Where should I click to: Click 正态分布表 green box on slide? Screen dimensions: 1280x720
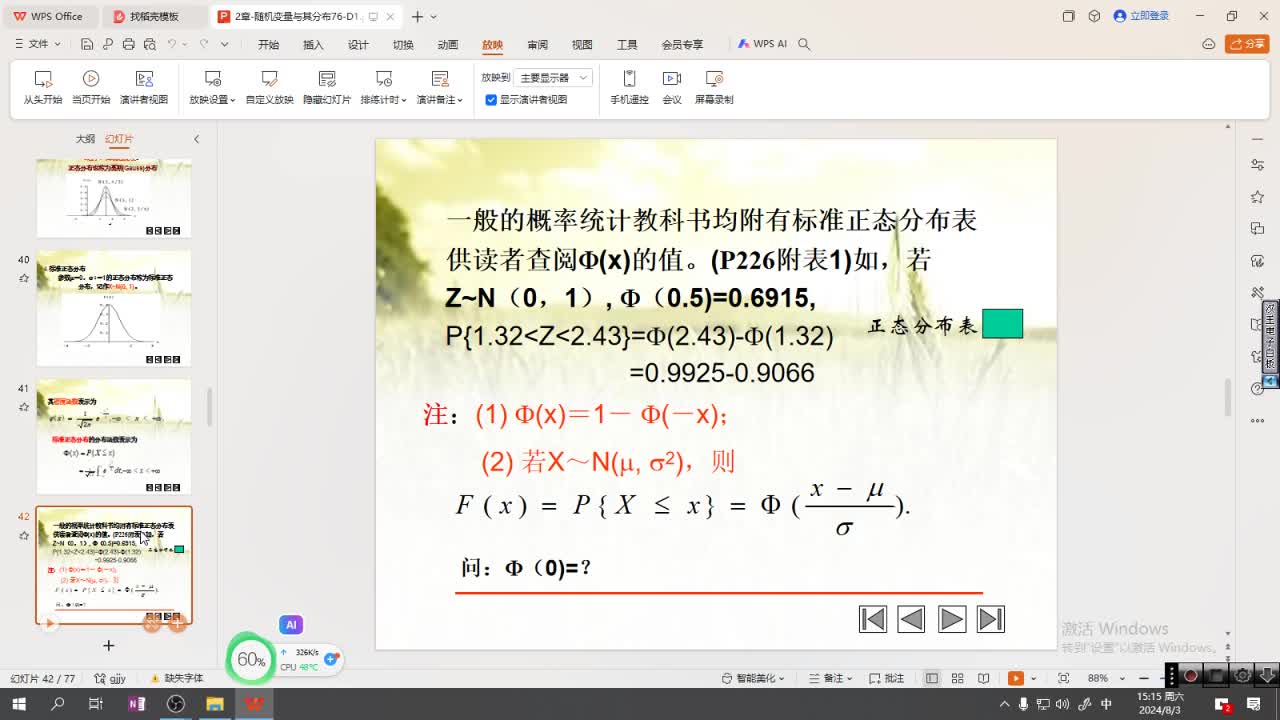pos(1002,324)
